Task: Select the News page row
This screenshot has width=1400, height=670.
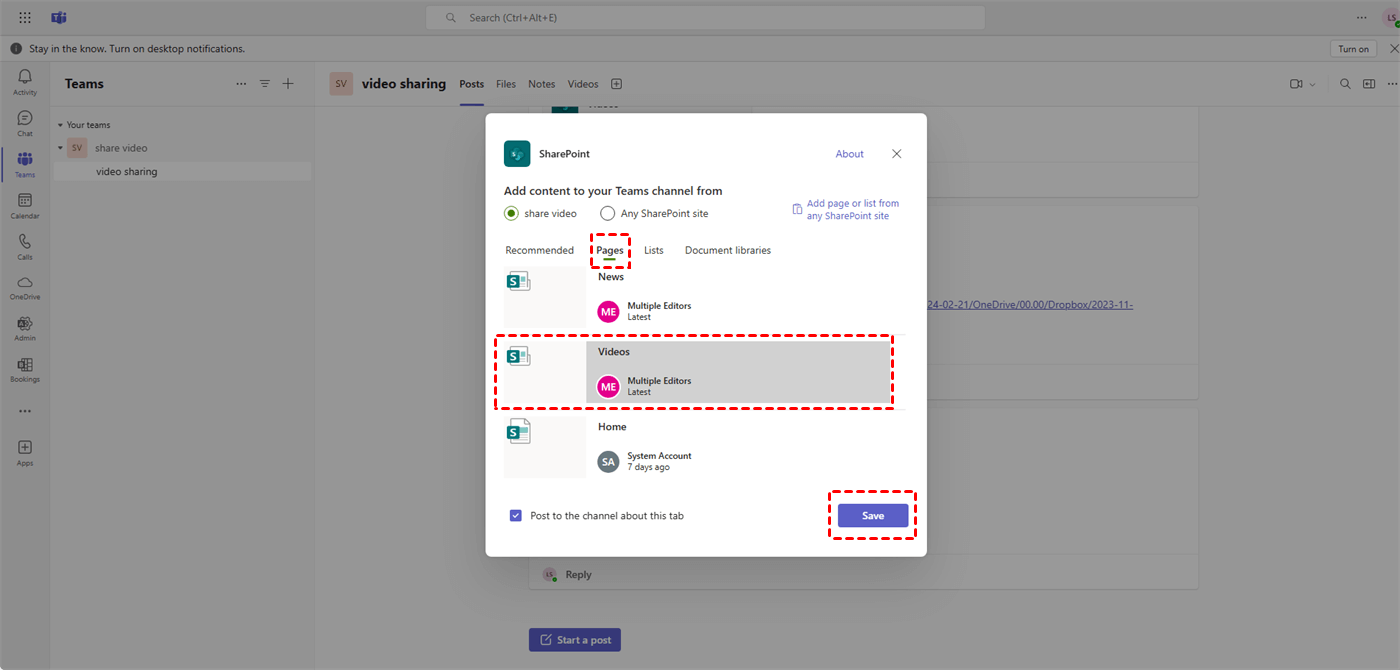Action: tap(705, 297)
